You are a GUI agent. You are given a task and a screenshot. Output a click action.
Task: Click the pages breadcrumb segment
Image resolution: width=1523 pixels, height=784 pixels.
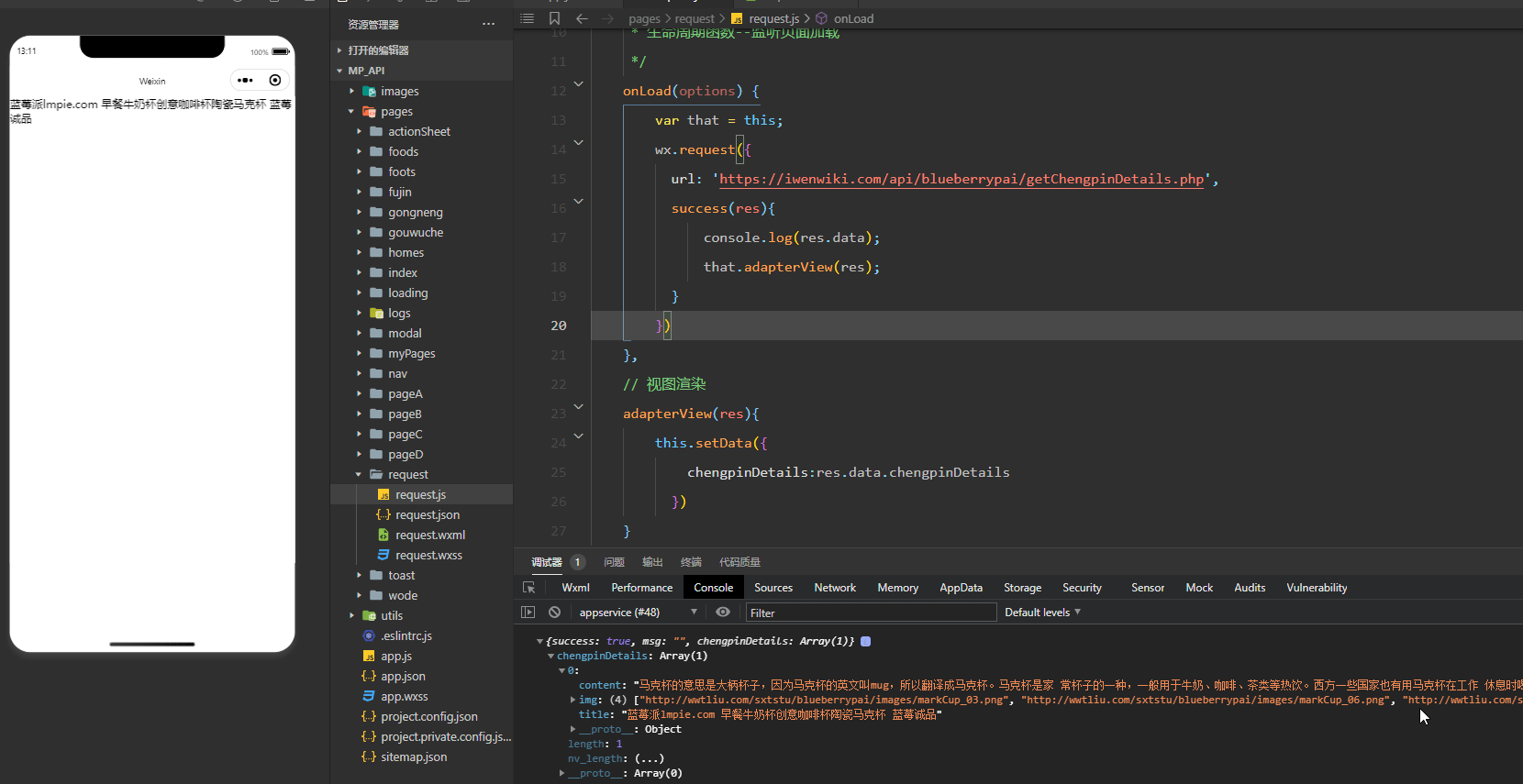point(644,18)
